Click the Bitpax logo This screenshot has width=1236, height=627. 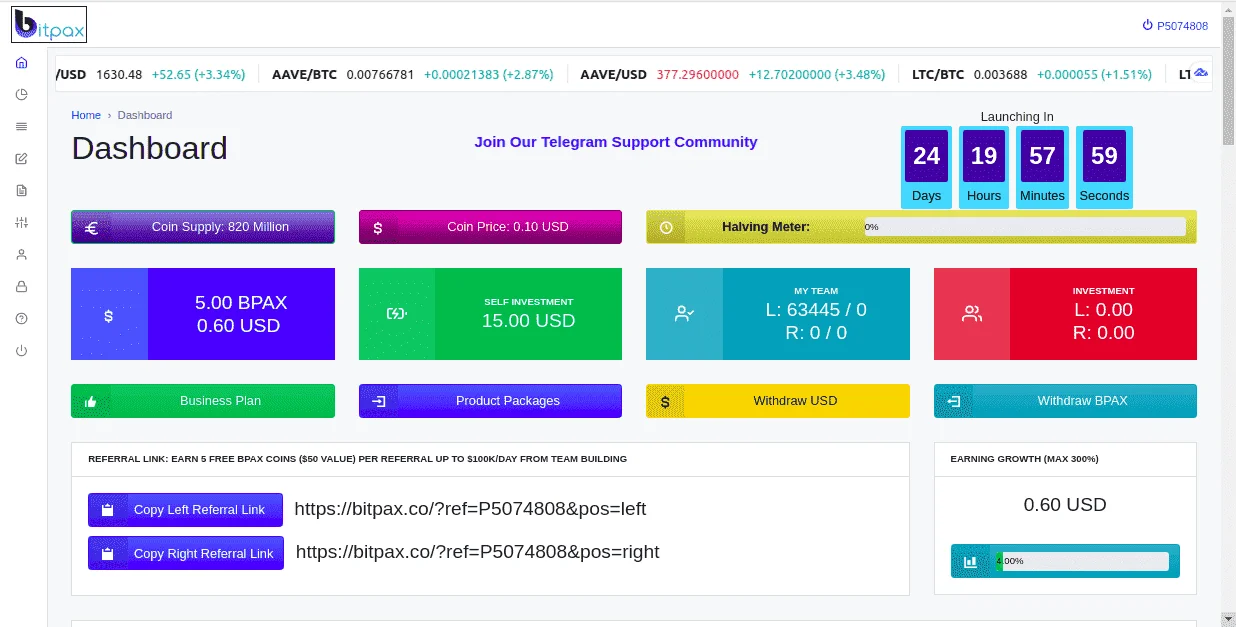click(49, 24)
